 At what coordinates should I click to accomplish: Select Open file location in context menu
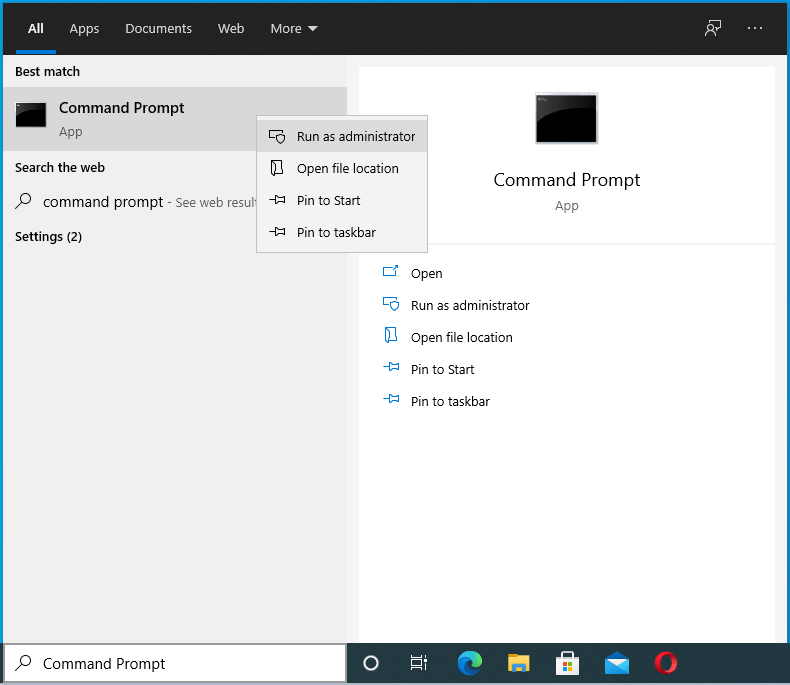(347, 168)
